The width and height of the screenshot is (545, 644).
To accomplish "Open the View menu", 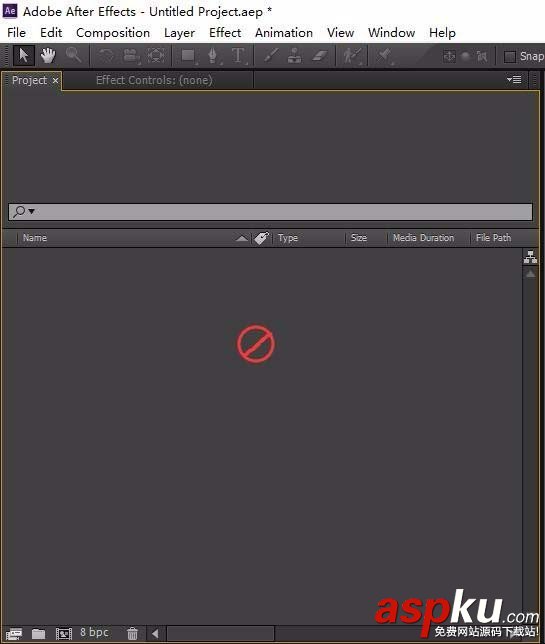I will pos(340,33).
